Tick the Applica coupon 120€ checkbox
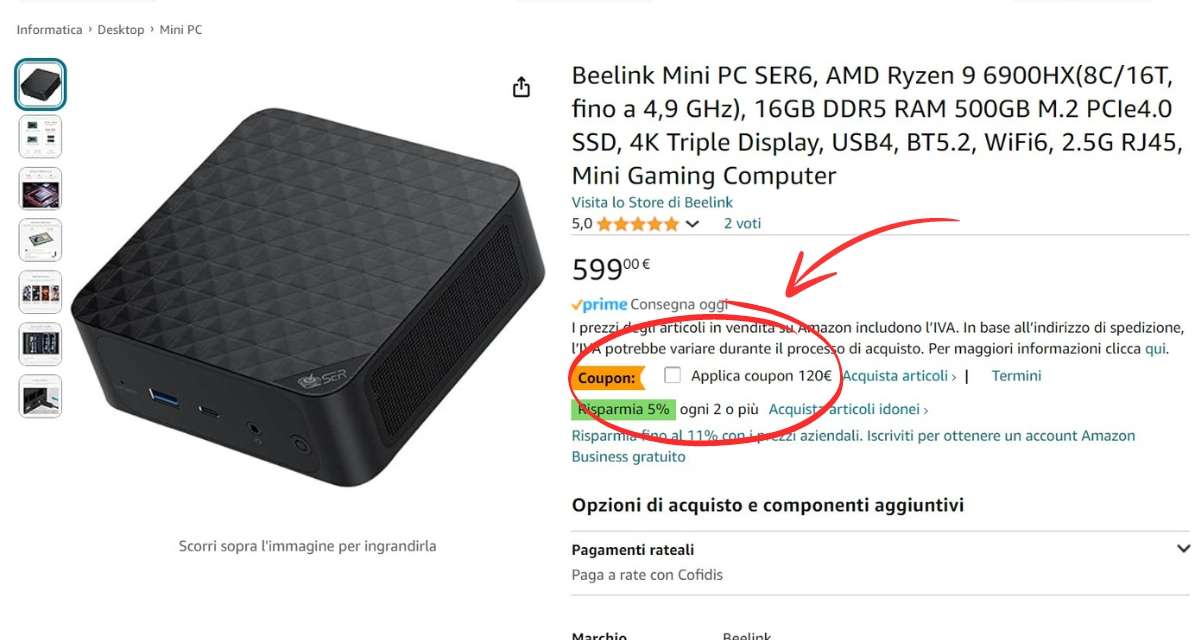The height and width of the screenshot is (640, 1200). click(x=673, y=376)
